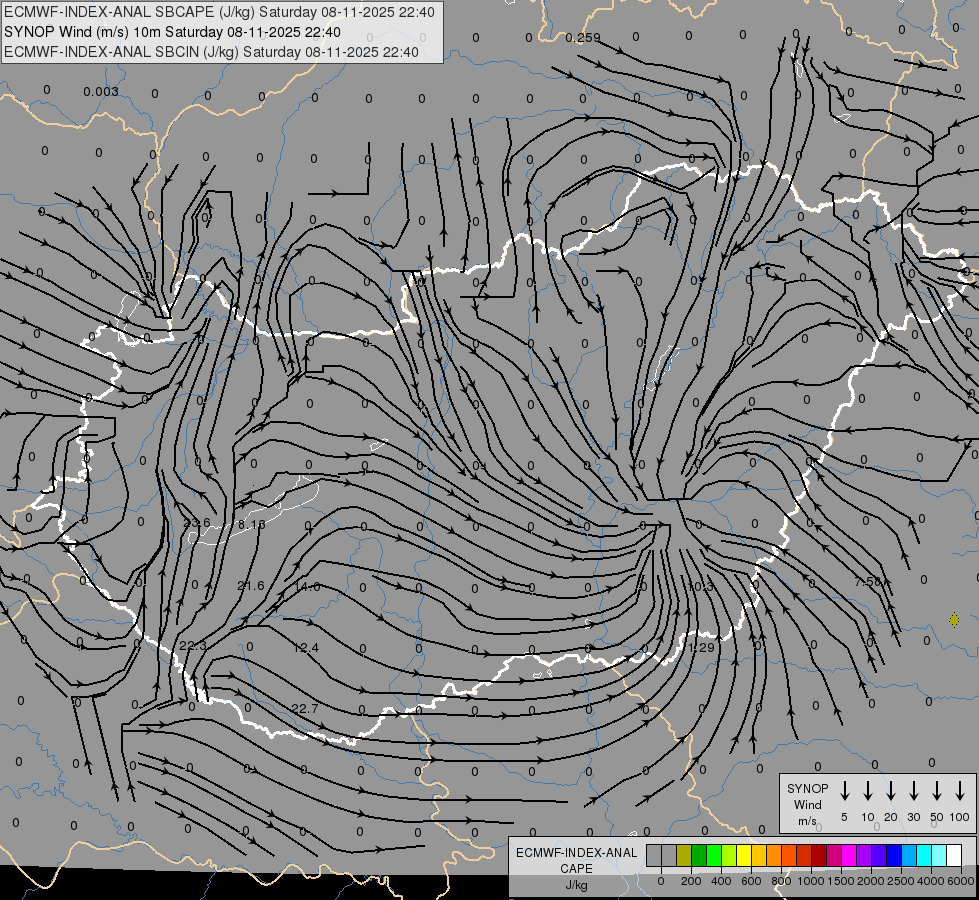Click the 400 tick on CAPE scale

(x=721, y=881)
